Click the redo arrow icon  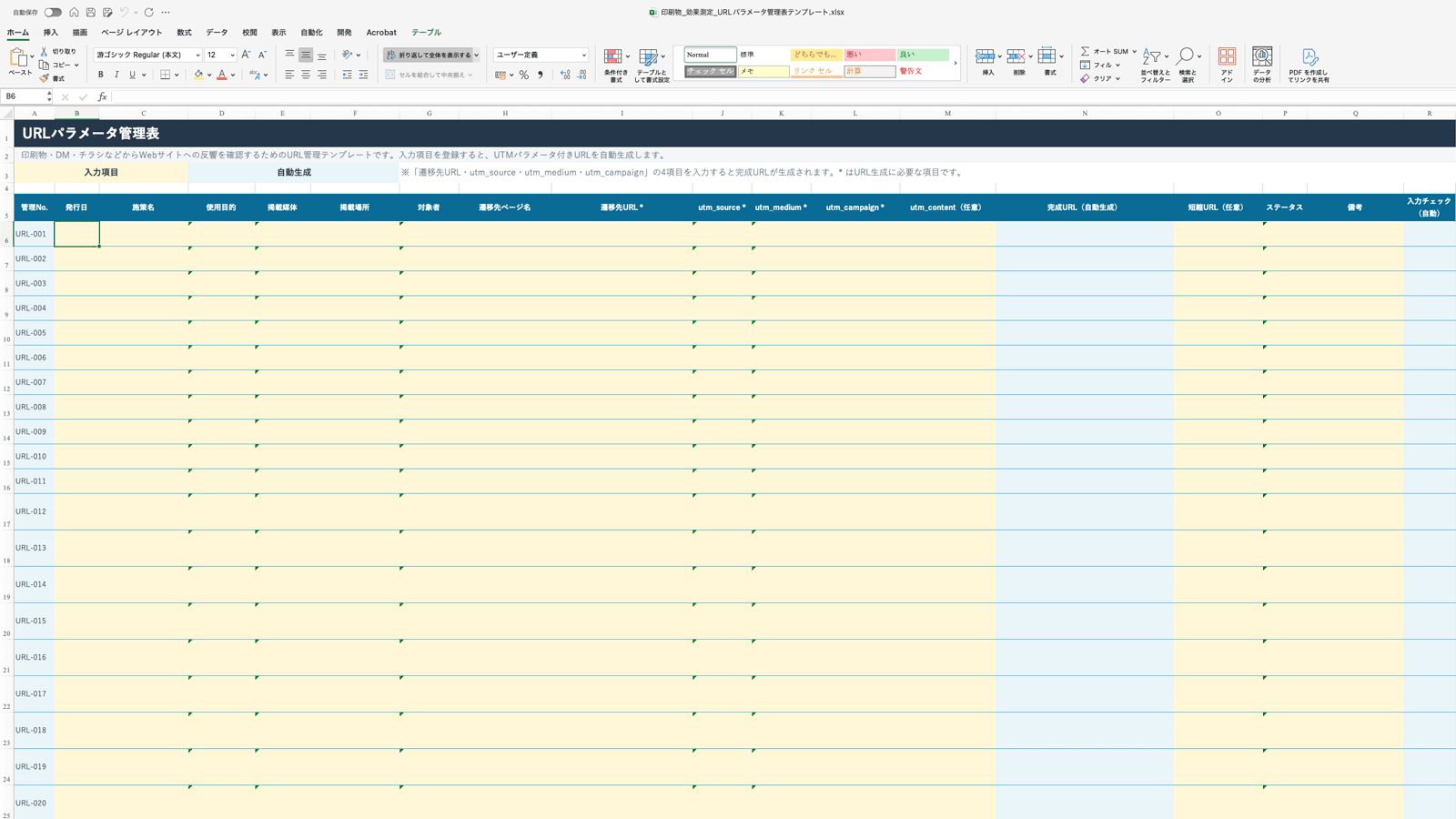click(x=149, y=13)
